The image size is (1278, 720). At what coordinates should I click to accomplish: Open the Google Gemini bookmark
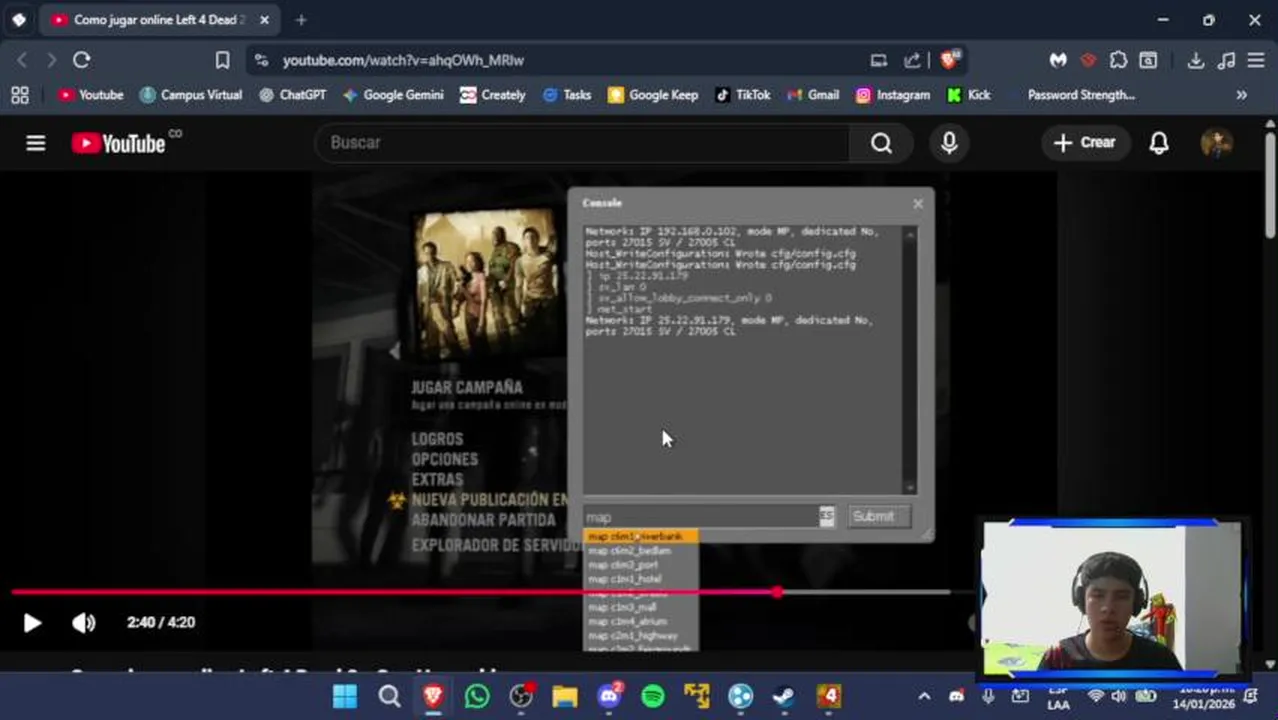392,95
